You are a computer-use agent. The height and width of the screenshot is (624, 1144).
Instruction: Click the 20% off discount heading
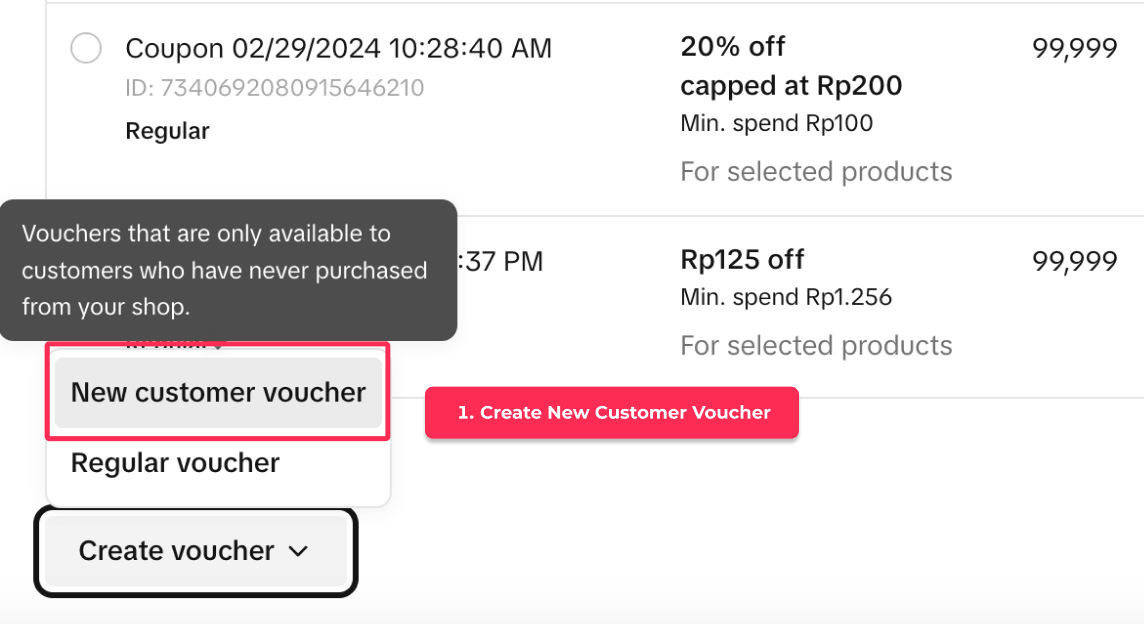(732, 47)
